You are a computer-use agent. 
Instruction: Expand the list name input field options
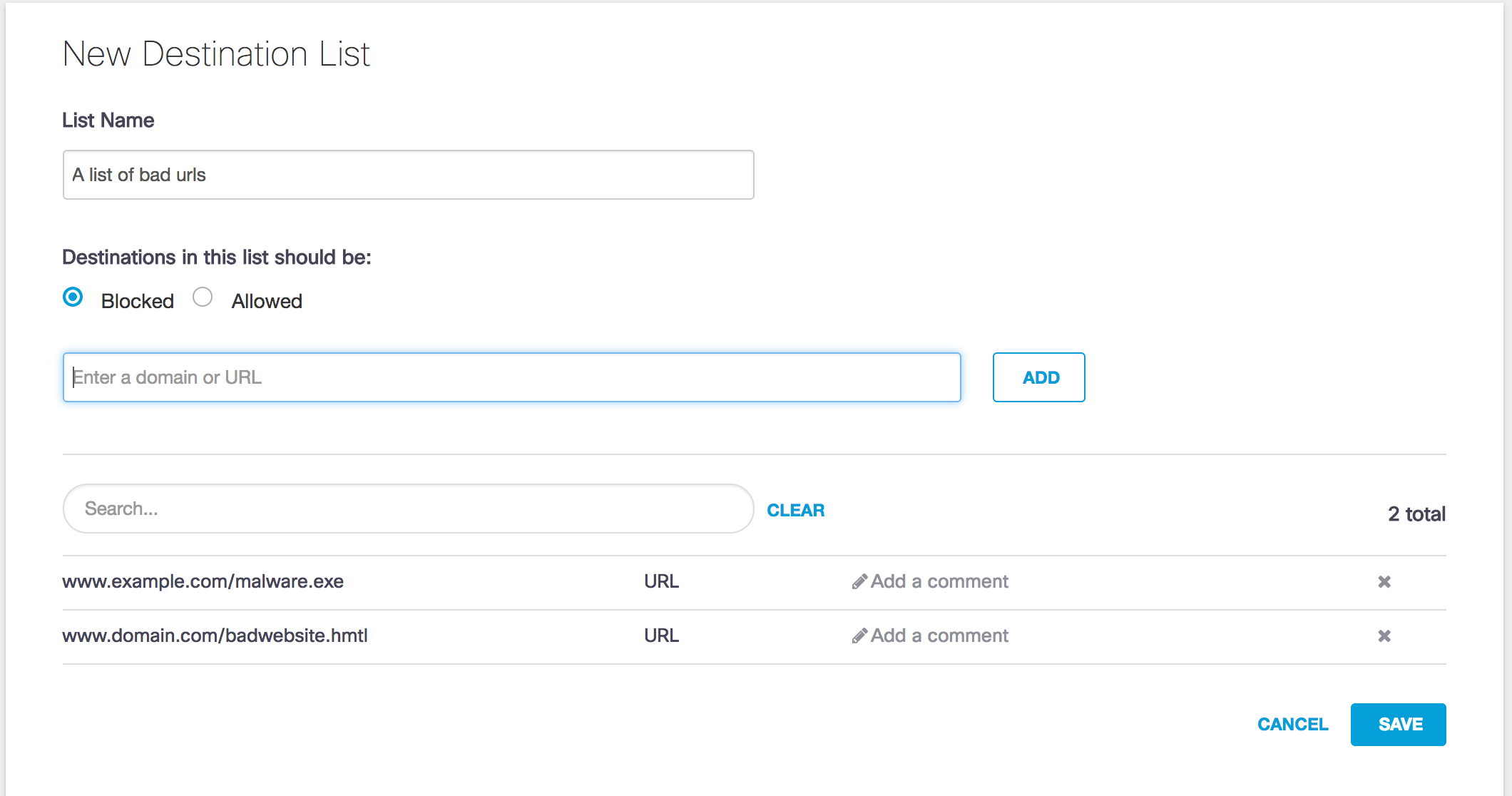(409, 174)
